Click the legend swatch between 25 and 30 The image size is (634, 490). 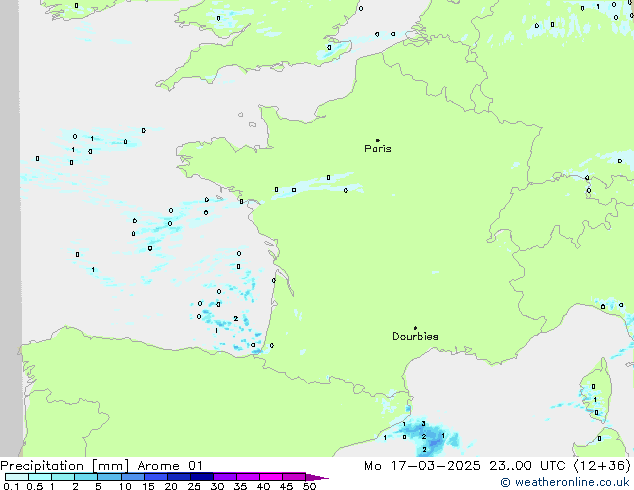tap(202, 477)
